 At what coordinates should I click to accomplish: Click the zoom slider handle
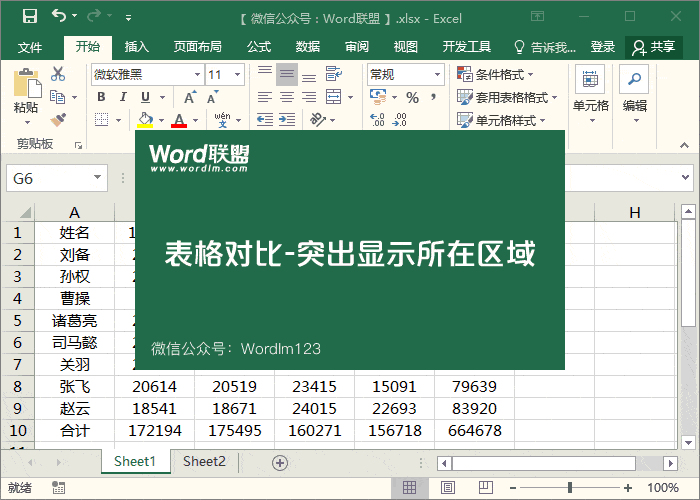570,488
